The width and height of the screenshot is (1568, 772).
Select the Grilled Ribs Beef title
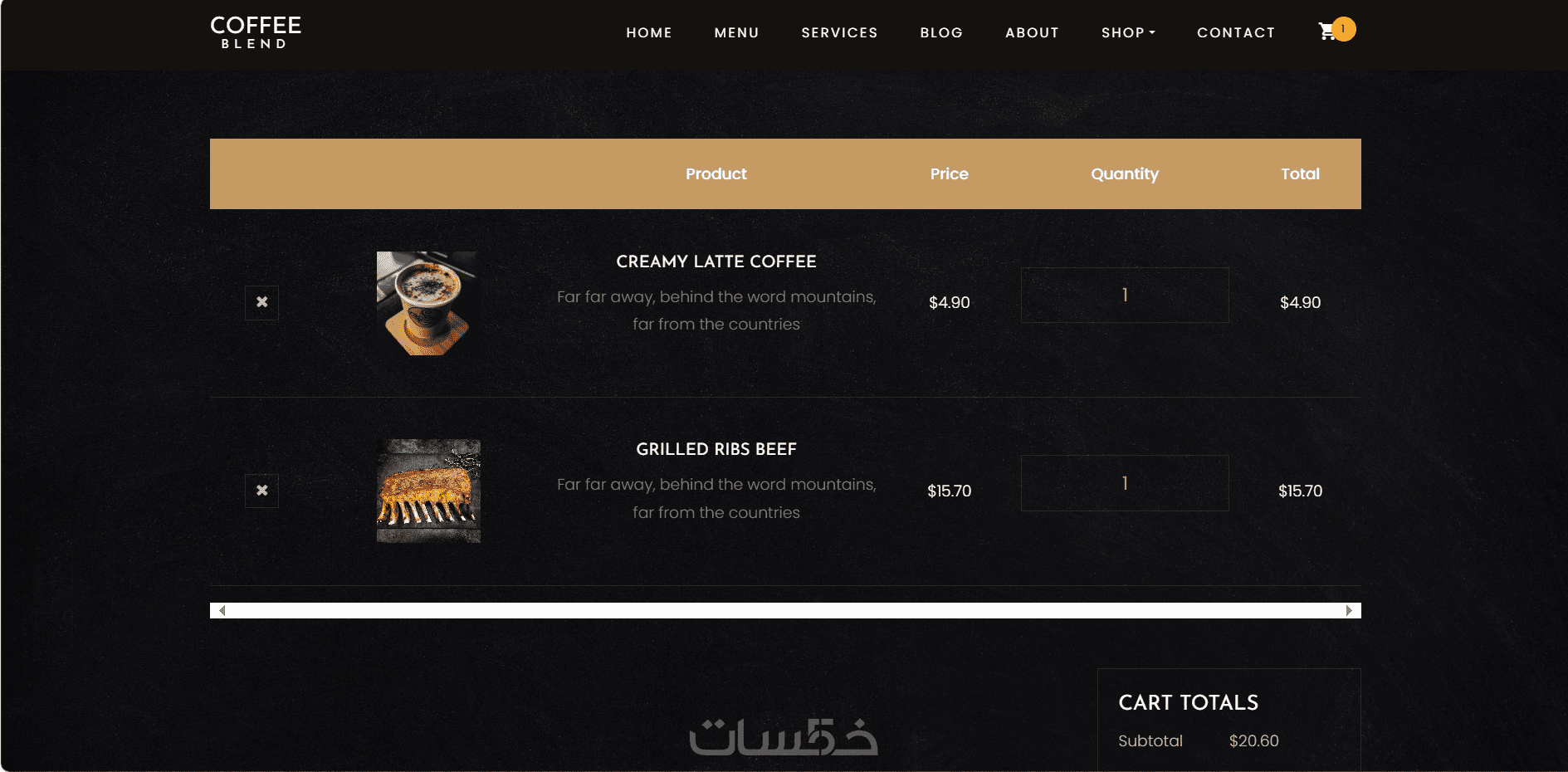pyautogui.click(x=716, y=449)
